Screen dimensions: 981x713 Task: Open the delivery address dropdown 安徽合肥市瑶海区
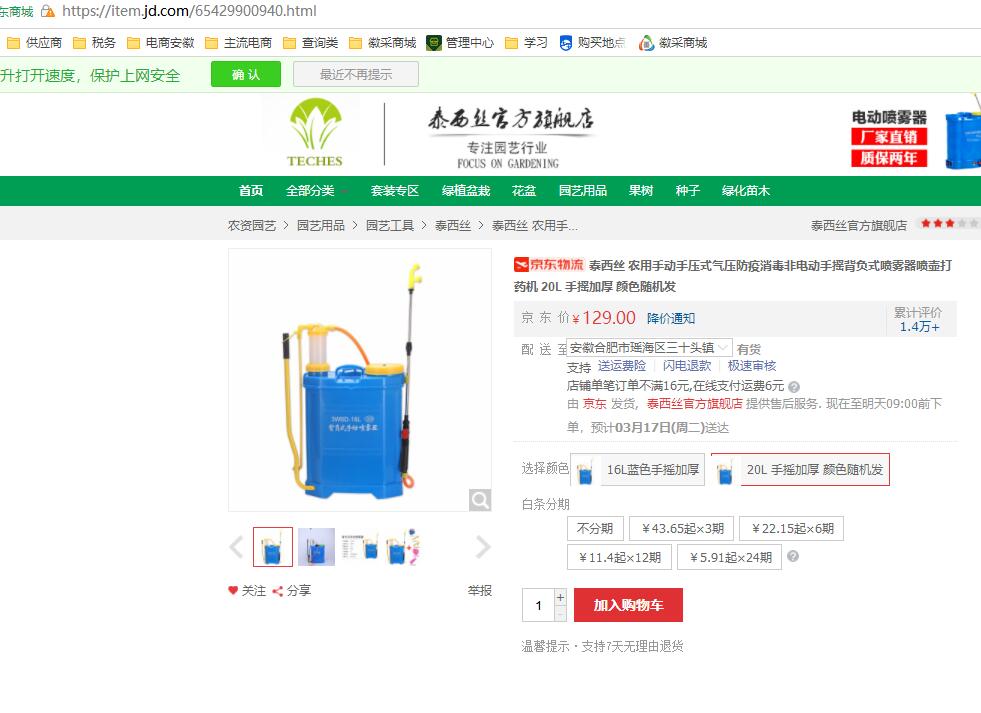click(649, 348)
